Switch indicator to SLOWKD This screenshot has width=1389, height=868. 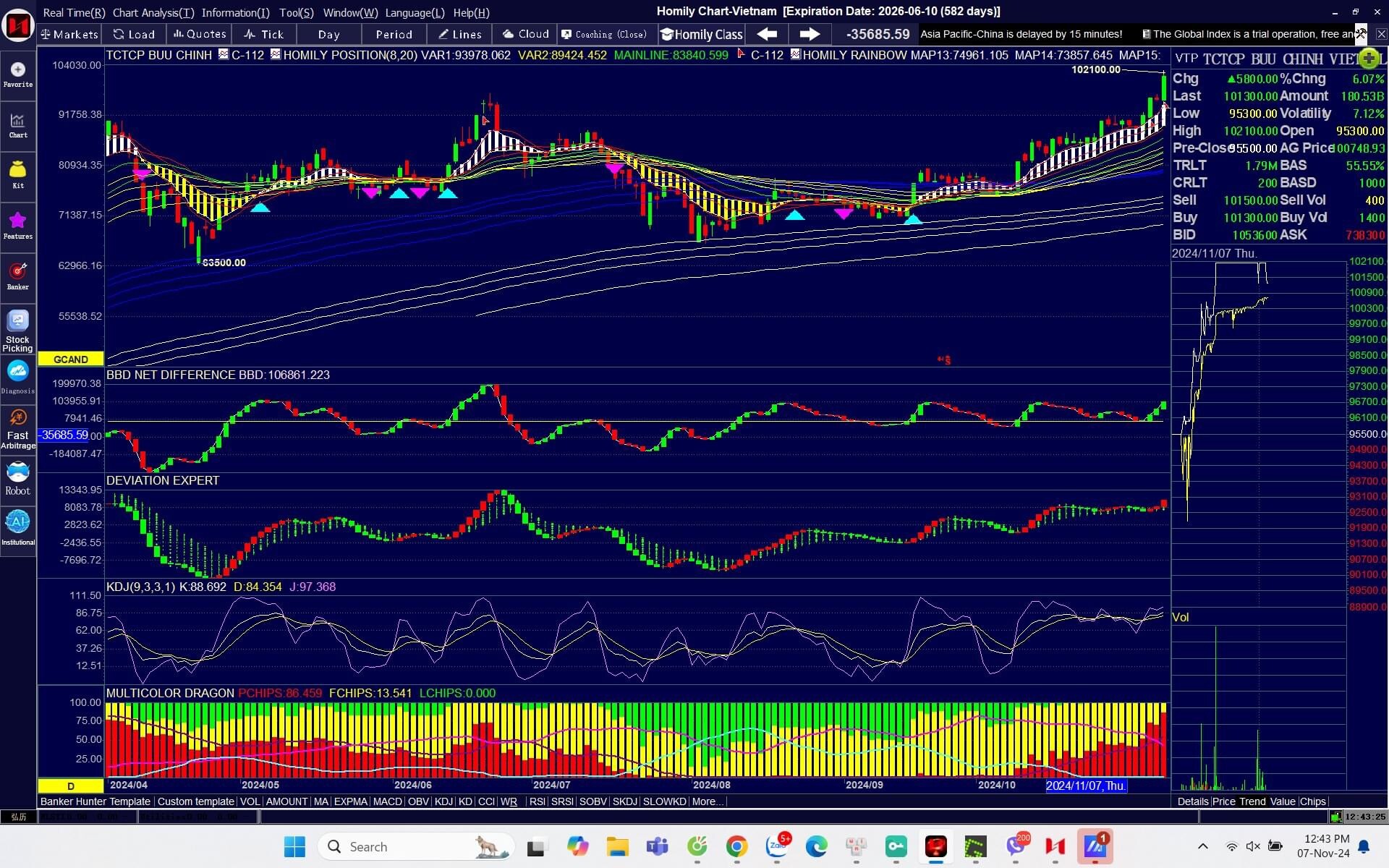pos(664,801)
